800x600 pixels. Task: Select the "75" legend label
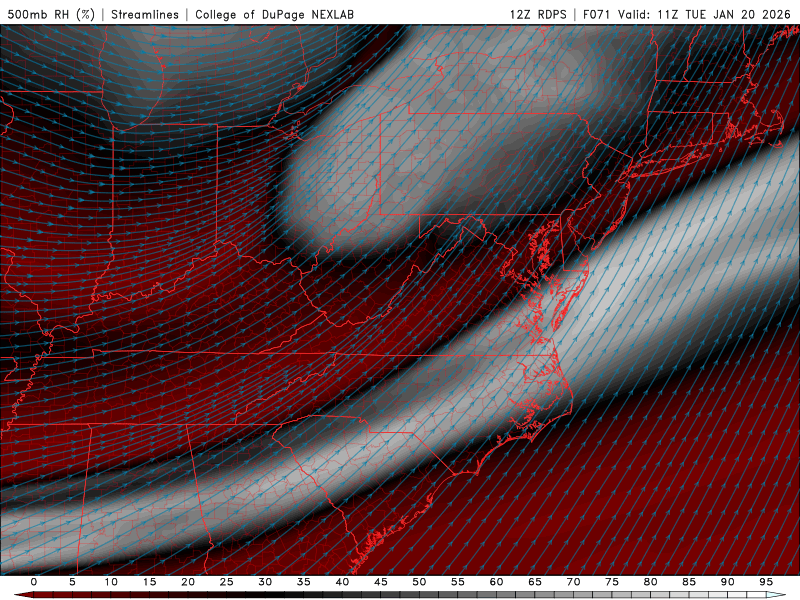[x=612, y=582]
